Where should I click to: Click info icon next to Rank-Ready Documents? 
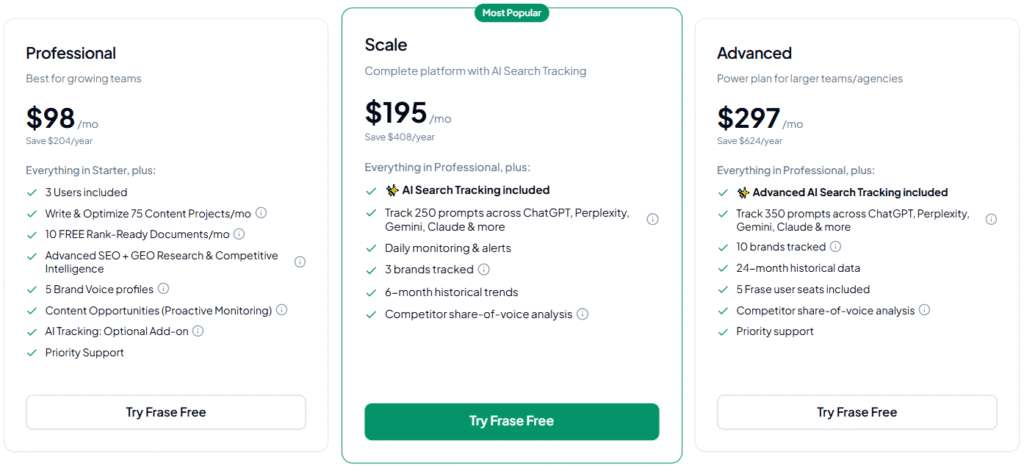pyautogui.click(x=239, y=234)
